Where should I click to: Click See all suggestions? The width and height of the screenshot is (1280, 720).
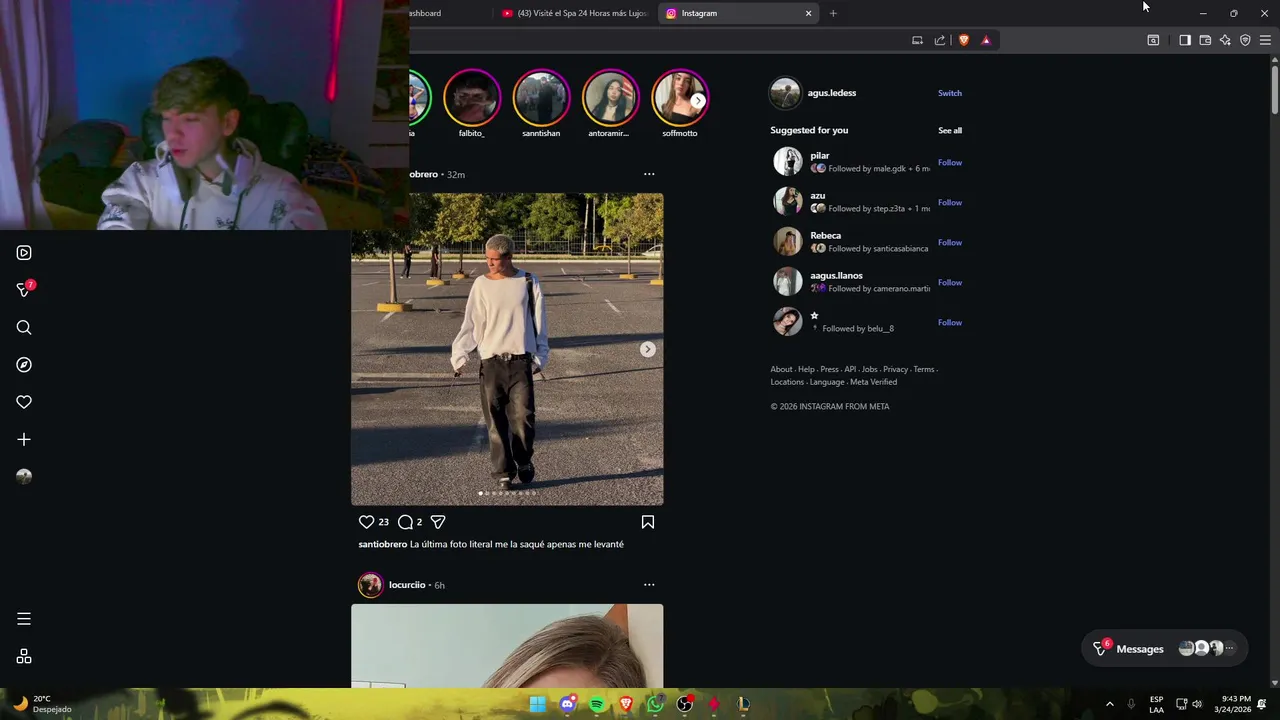(950, 130)
